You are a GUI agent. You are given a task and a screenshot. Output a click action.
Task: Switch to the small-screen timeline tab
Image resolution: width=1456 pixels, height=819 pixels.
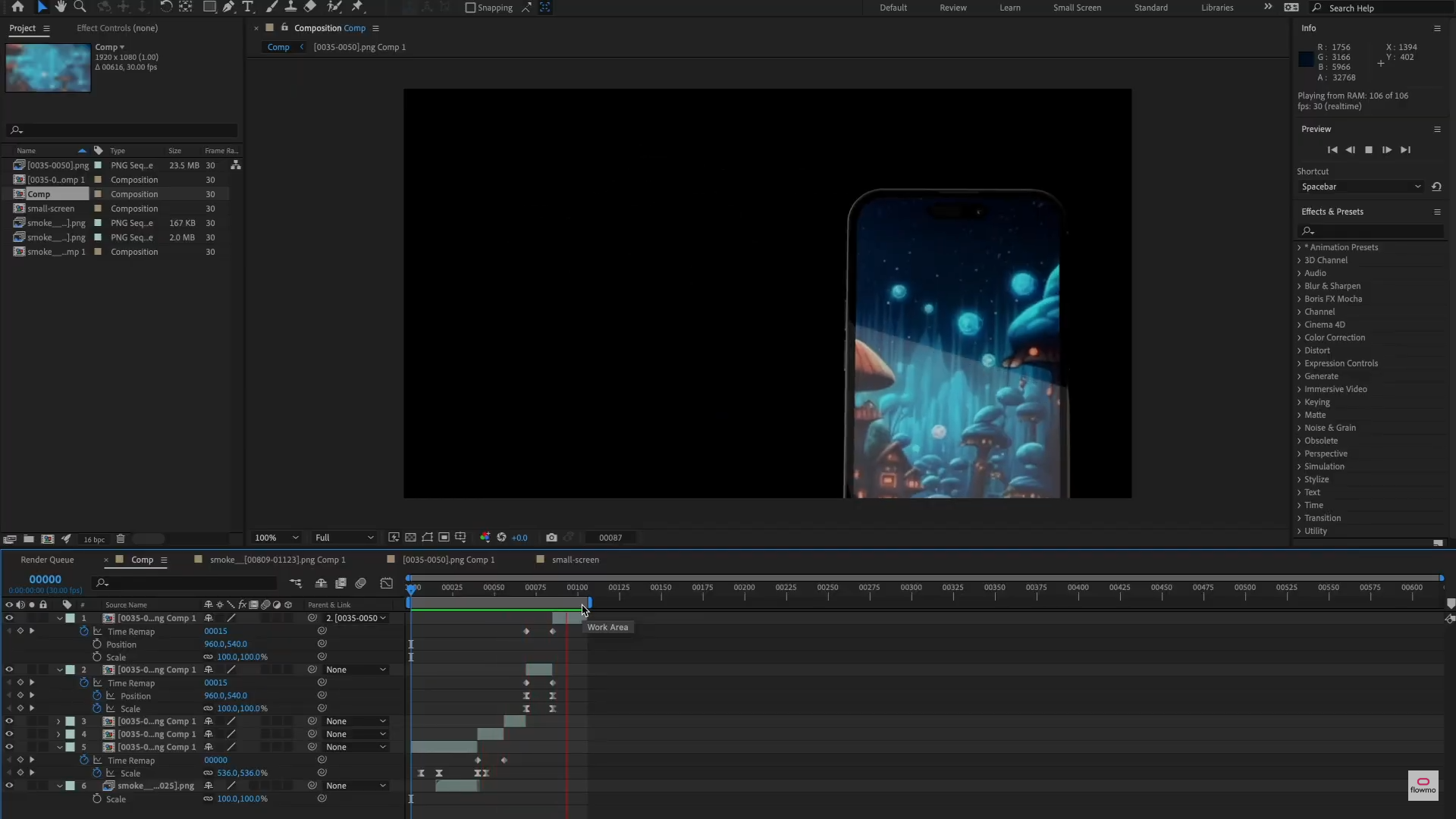click(x=575, y=560)
